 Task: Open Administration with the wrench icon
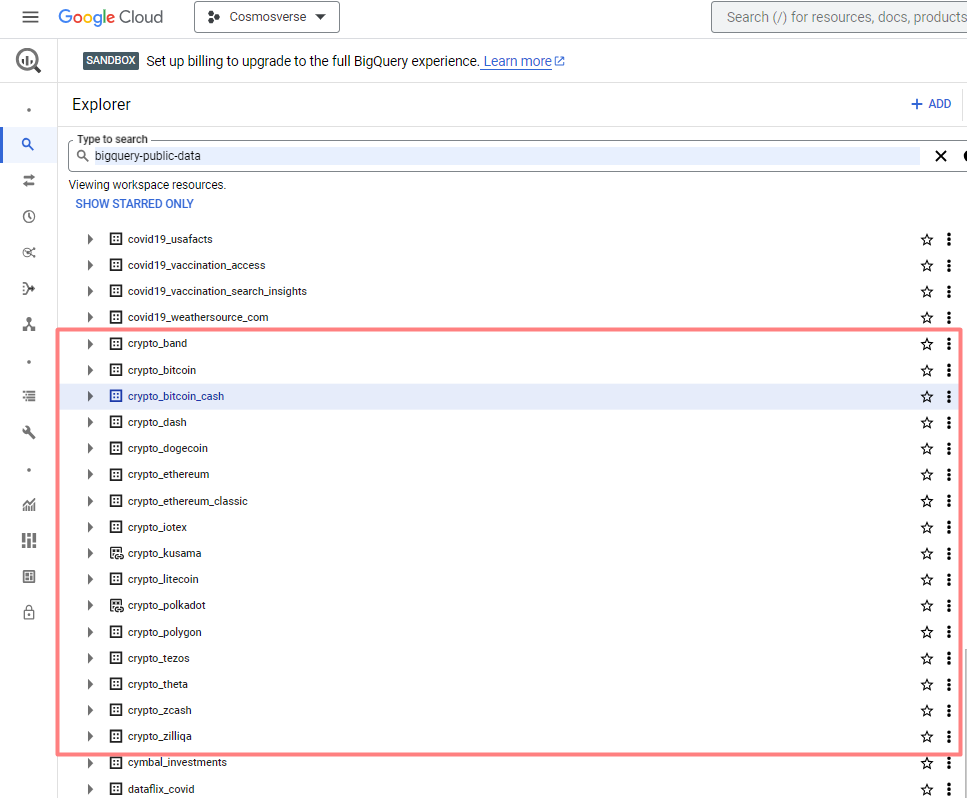[29, 432]
